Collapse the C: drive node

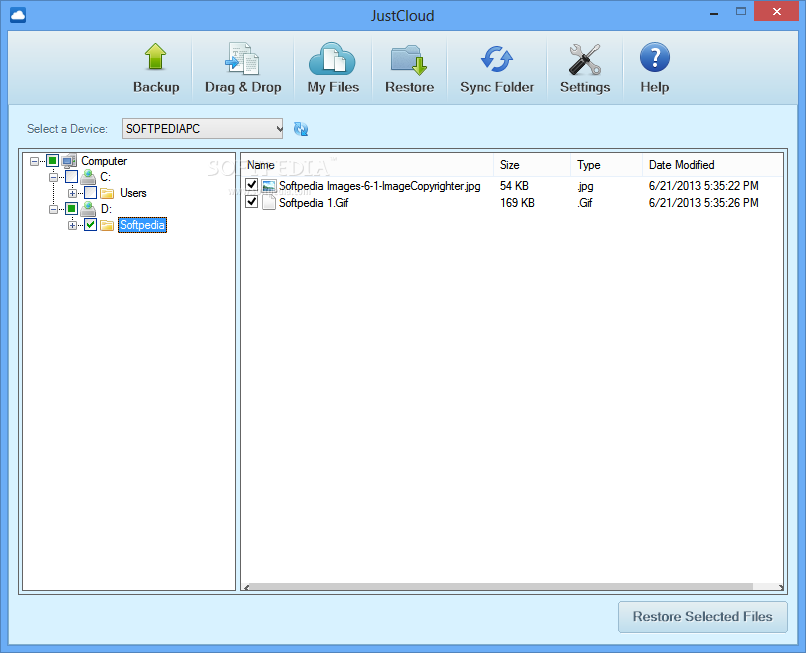click(53, 177)
